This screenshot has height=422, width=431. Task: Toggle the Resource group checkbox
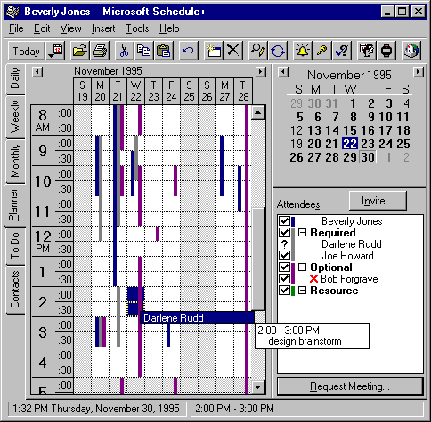click(x=284, y=290)
